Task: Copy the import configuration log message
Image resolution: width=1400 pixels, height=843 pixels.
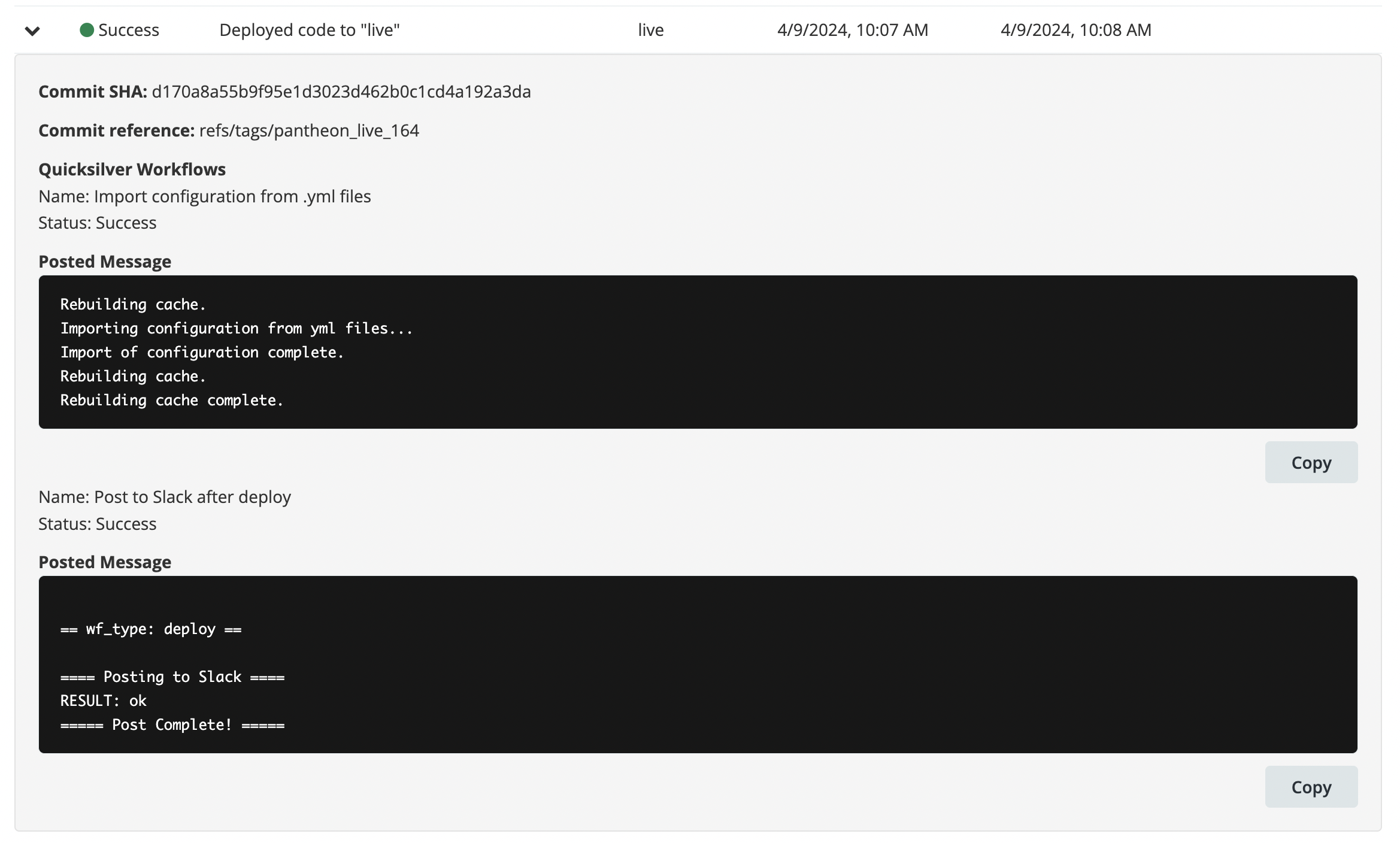Action: 1311,462
